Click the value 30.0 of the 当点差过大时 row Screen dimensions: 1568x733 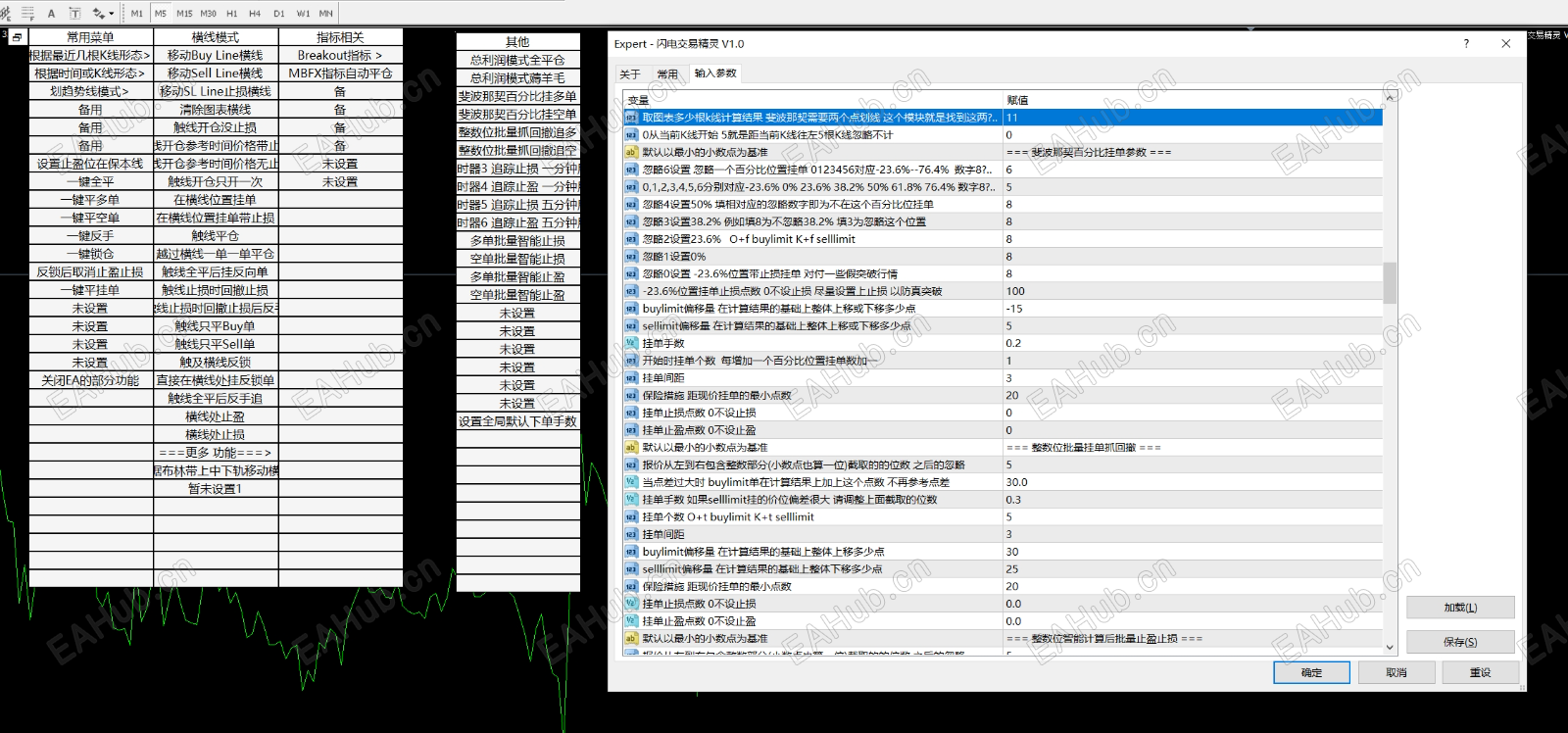[x=1016, y=482]
